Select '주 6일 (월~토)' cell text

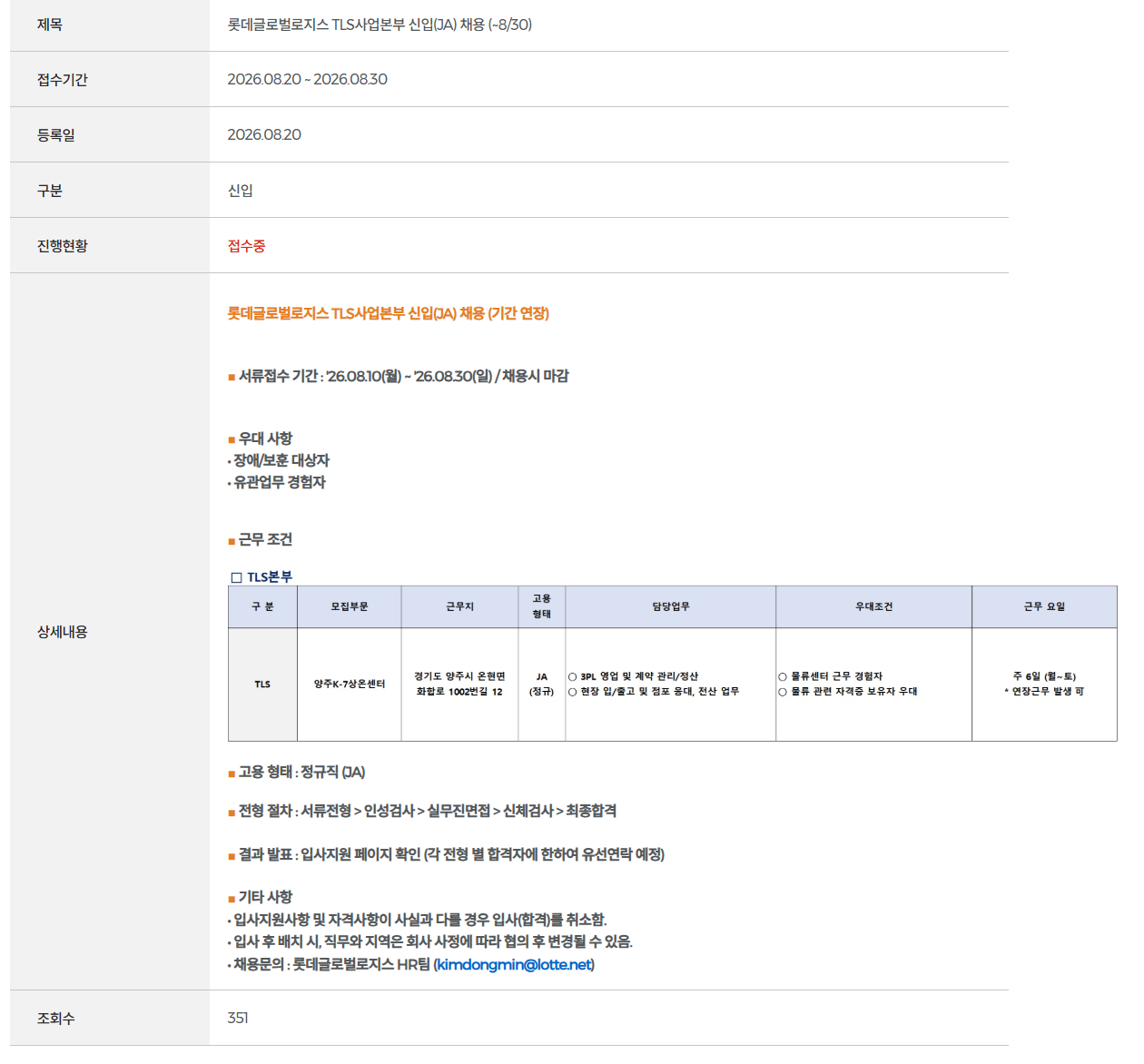1044,676
